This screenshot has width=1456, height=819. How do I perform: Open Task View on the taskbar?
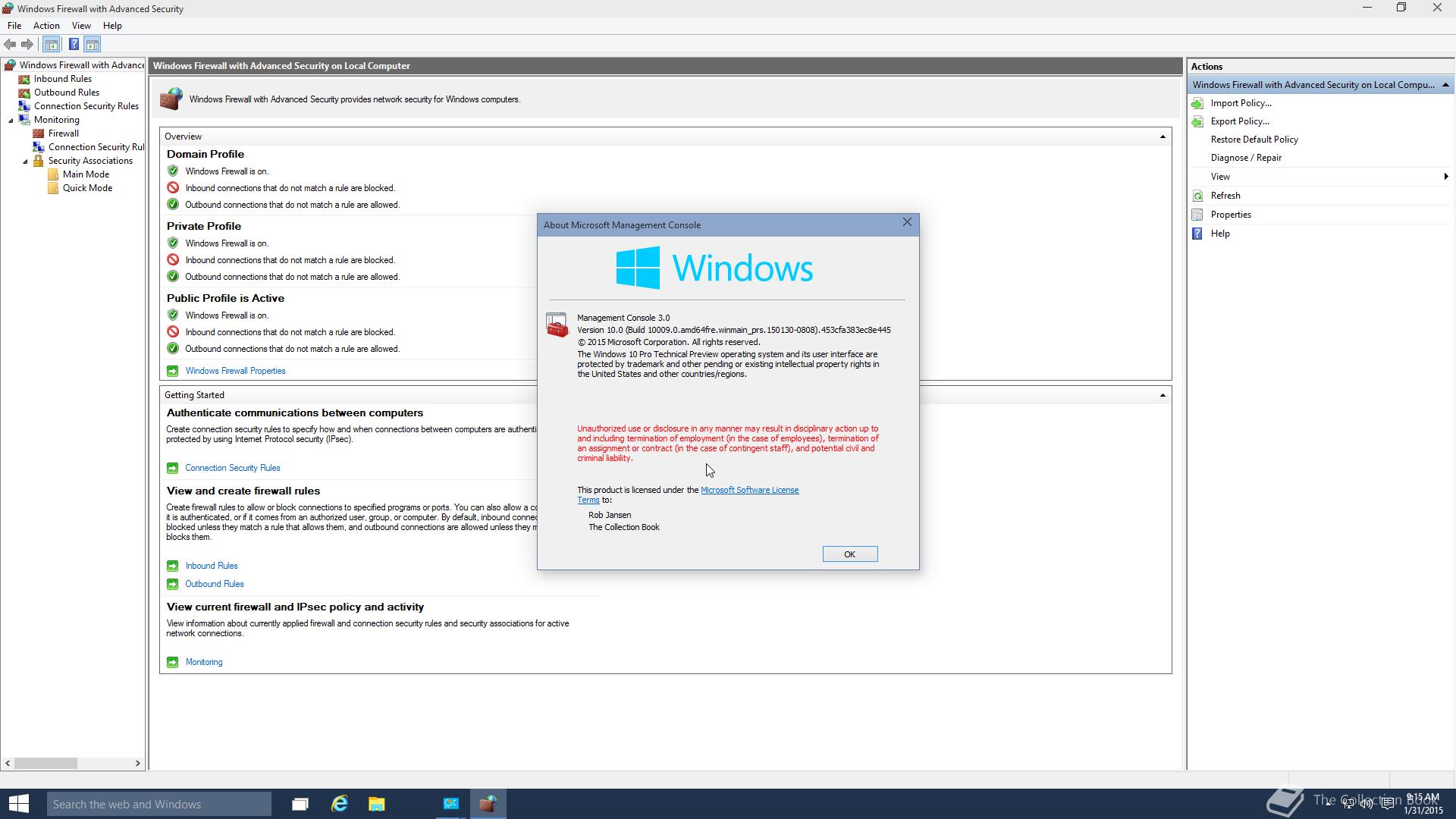[x=300, y=804]
